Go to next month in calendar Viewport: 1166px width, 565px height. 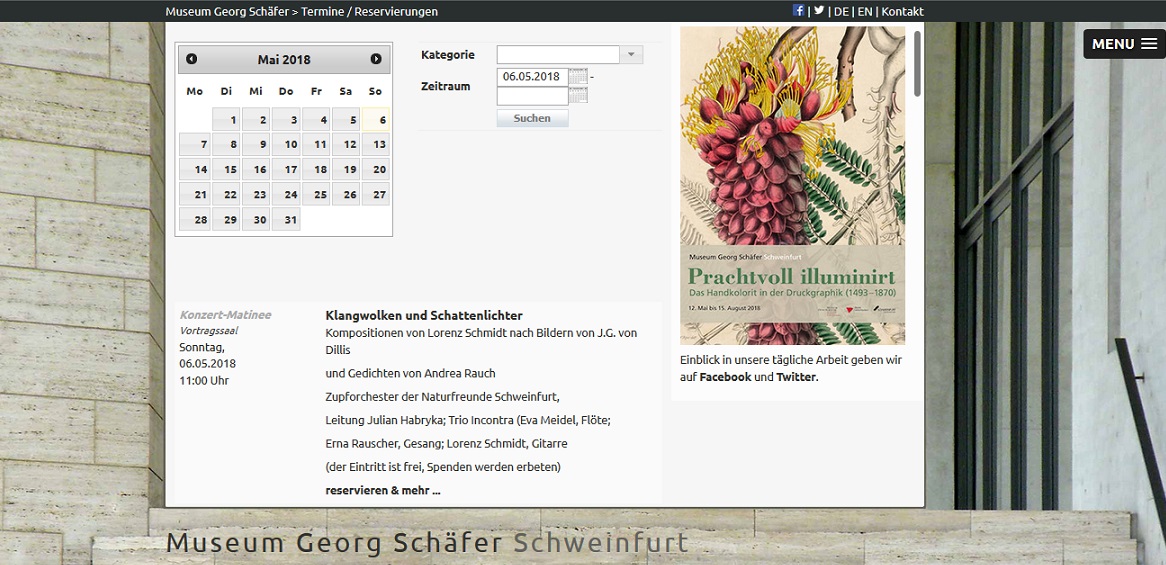click(x=376, y=59)
